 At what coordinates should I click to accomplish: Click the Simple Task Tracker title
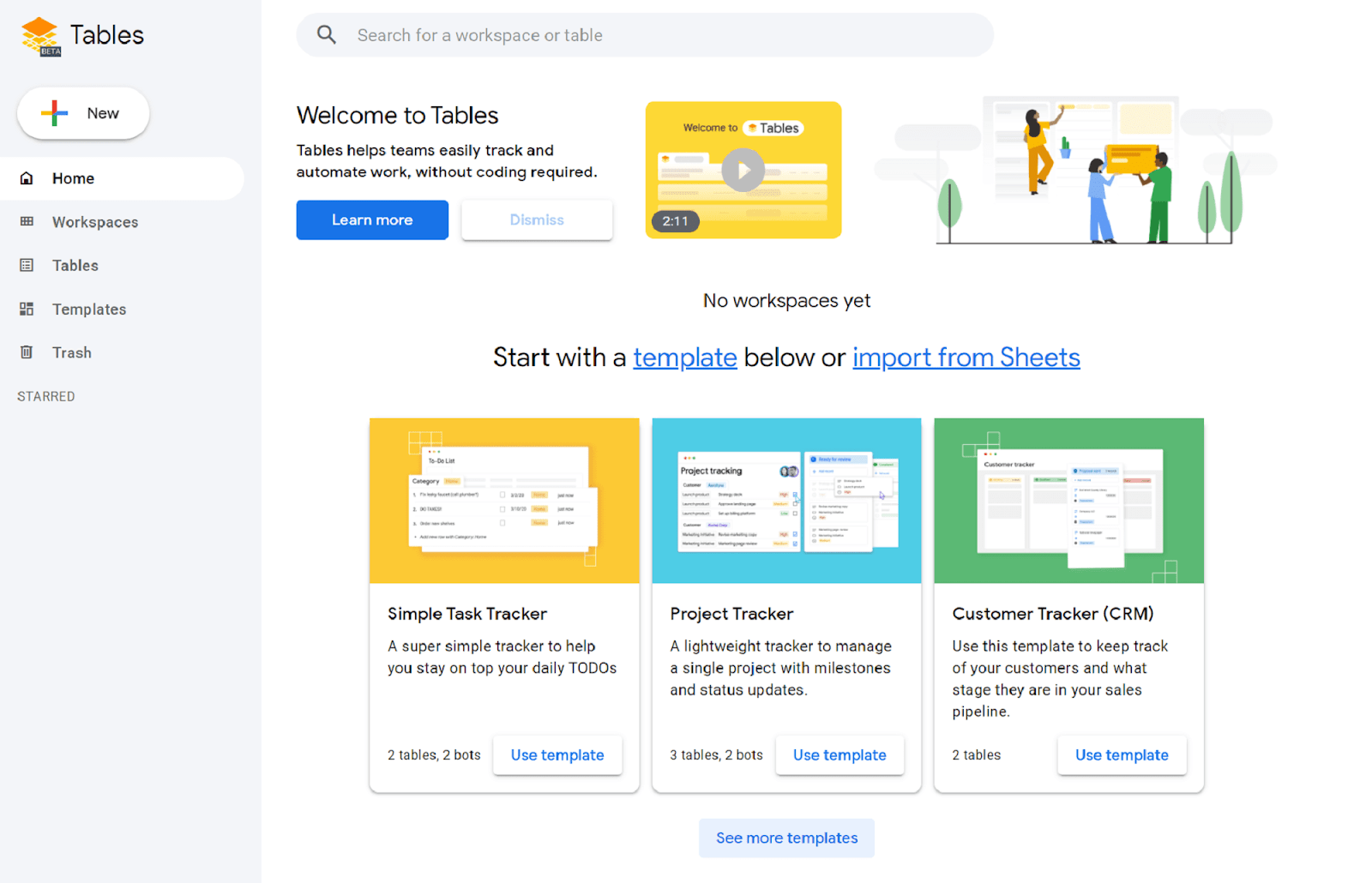click(467, 614)
